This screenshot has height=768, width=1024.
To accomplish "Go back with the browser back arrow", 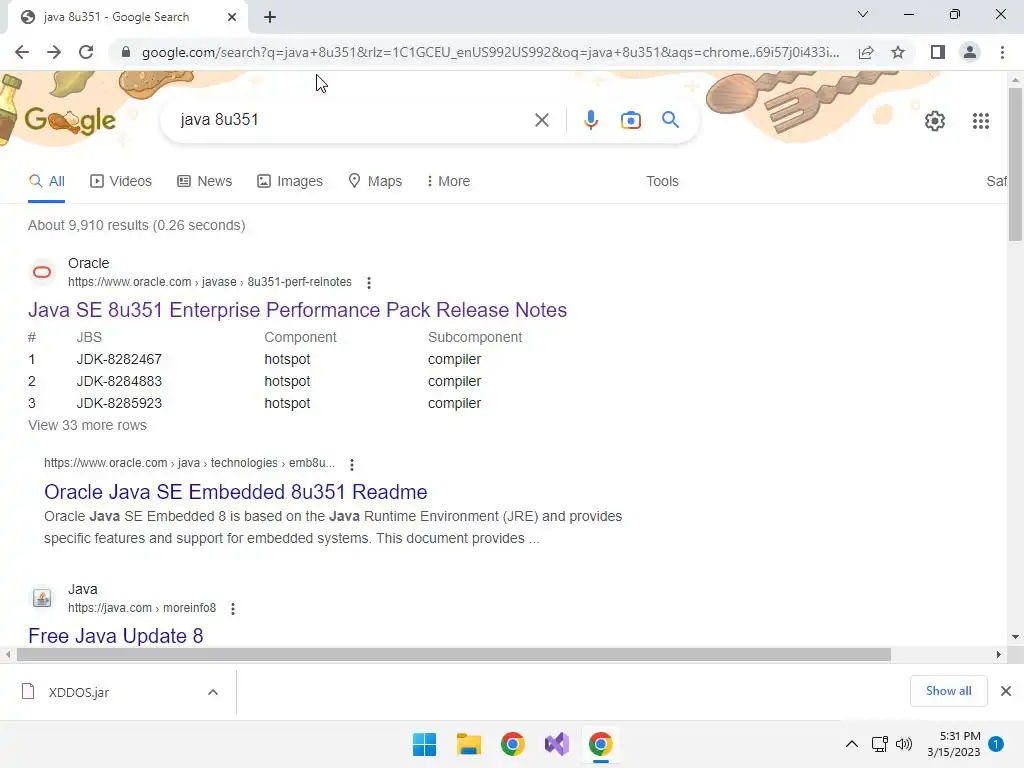I will point(22,52).
